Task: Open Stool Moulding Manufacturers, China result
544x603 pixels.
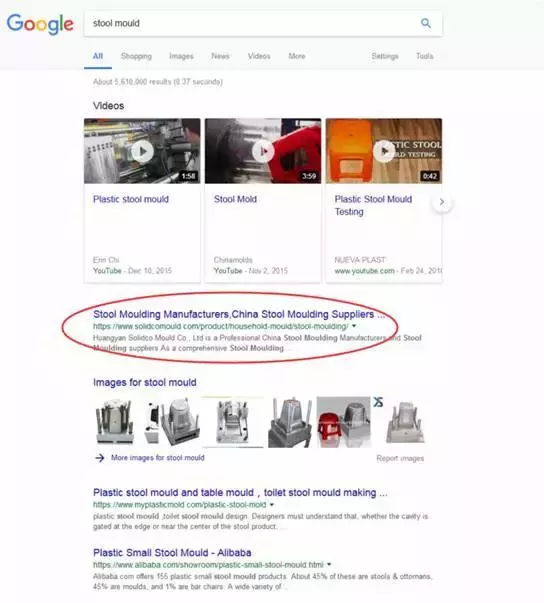Action: click(x=239, y=314)
